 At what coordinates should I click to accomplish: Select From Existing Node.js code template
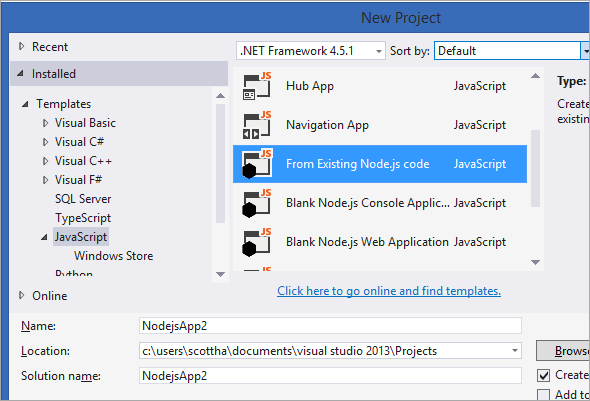pyautogui.click(x=380, y=164)
